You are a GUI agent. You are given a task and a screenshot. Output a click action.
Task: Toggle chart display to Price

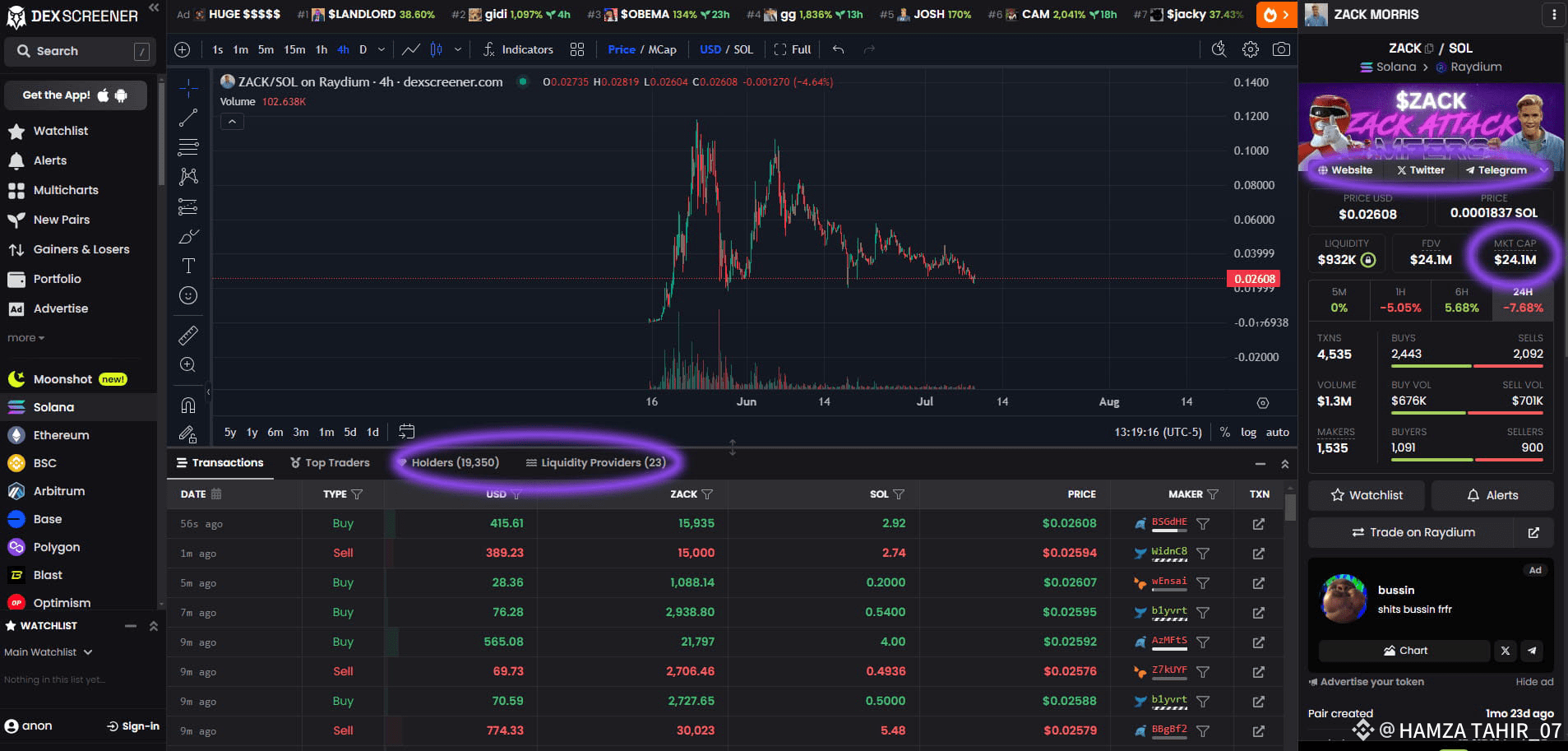tap(622, 49)
